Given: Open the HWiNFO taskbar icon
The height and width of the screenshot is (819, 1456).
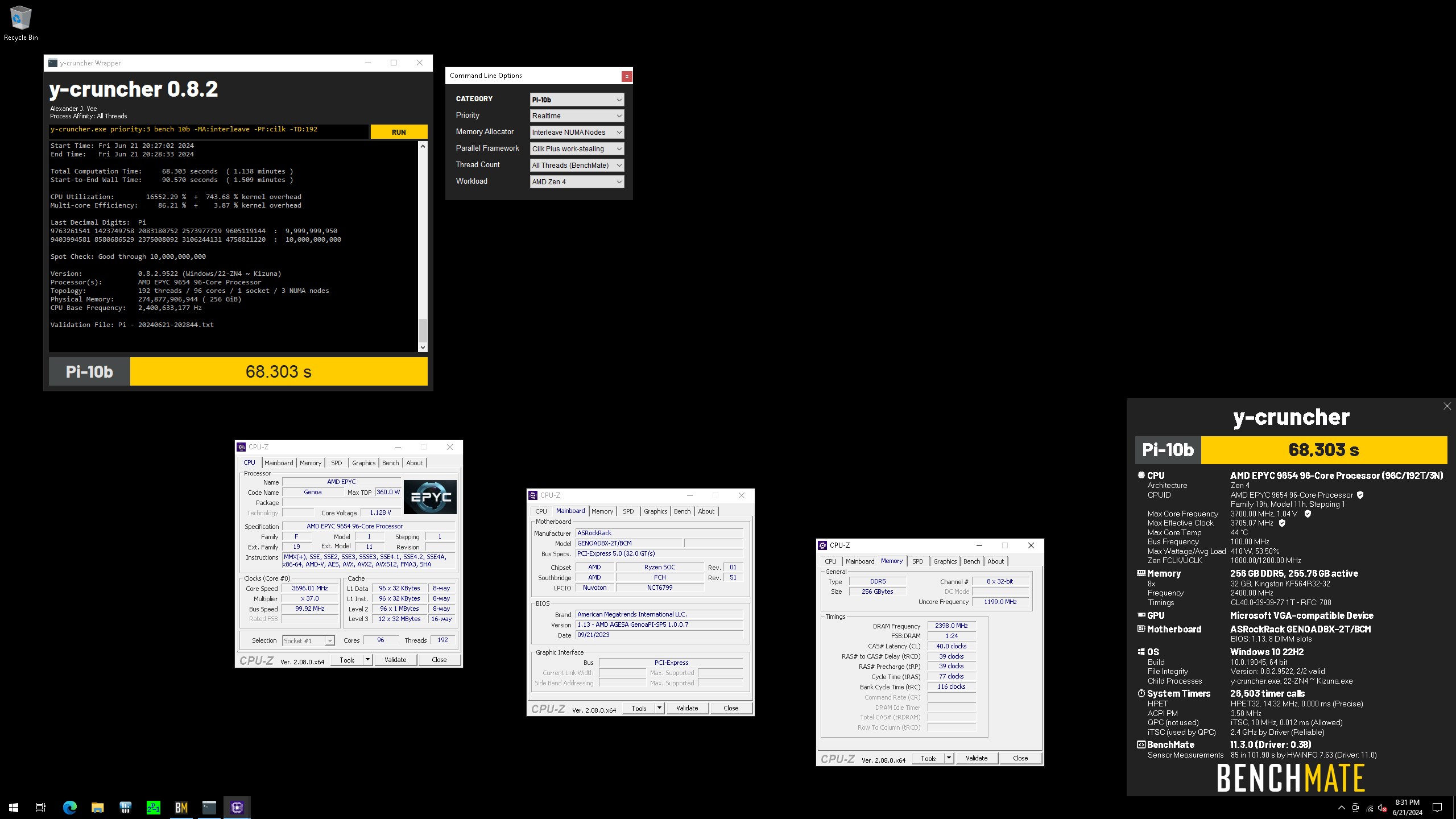Looking at the screenshot, I should tap(125, 807).
